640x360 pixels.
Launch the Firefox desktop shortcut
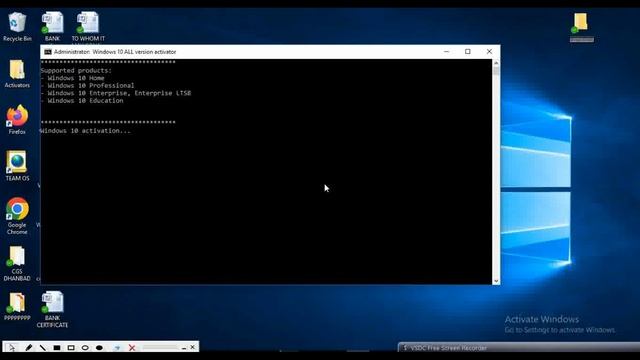(x=17, y=120)
